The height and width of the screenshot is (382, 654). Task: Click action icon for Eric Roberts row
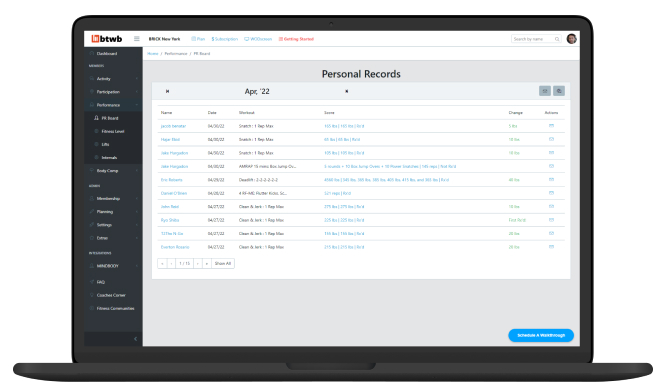point(551,179)
